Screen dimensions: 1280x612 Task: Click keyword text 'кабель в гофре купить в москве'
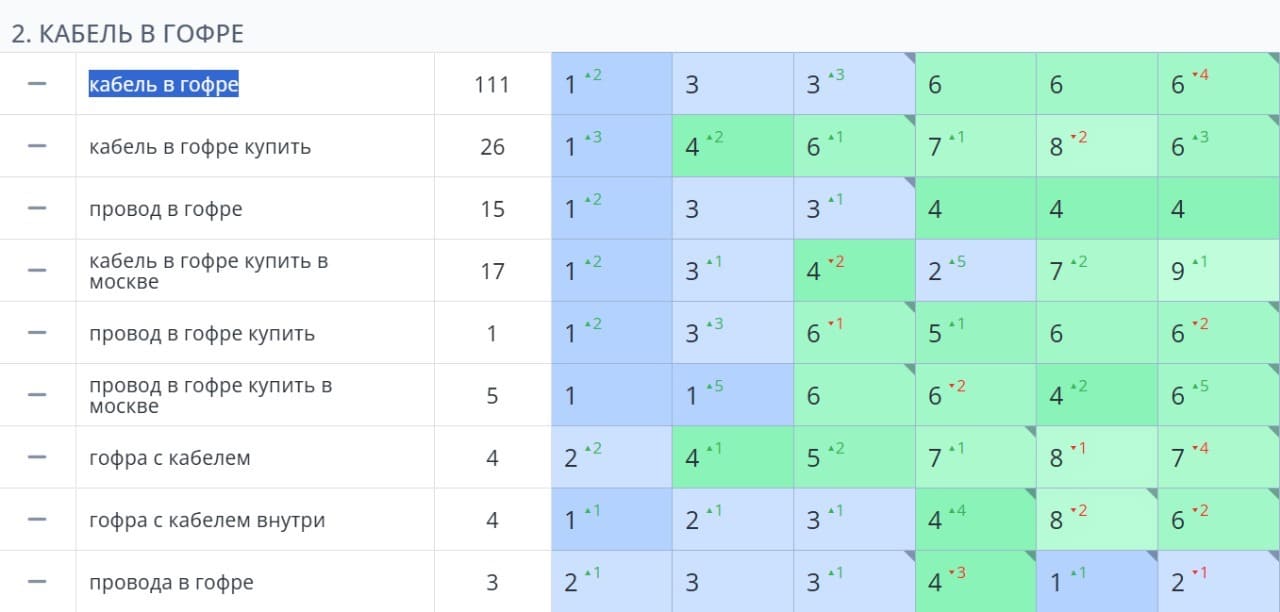coord(208,271)
